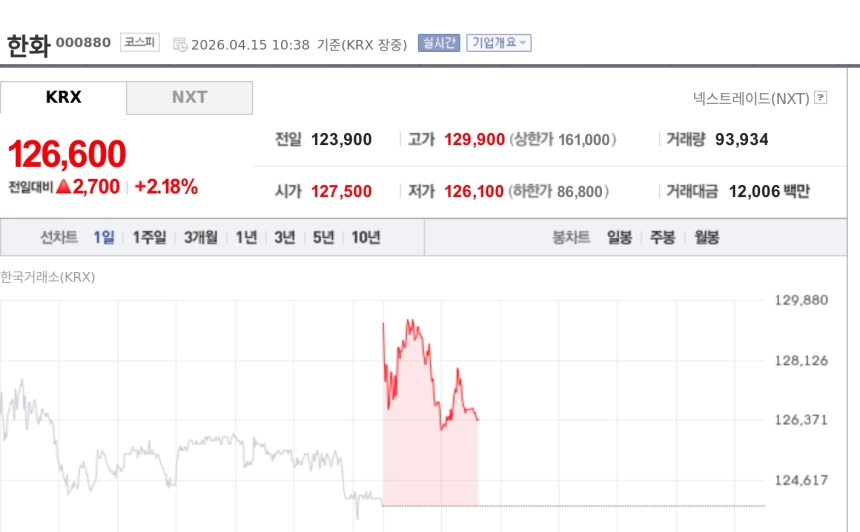Show the 1년 line chart
The height and width of the screenshot is (532, 860).
coord(246,237)
